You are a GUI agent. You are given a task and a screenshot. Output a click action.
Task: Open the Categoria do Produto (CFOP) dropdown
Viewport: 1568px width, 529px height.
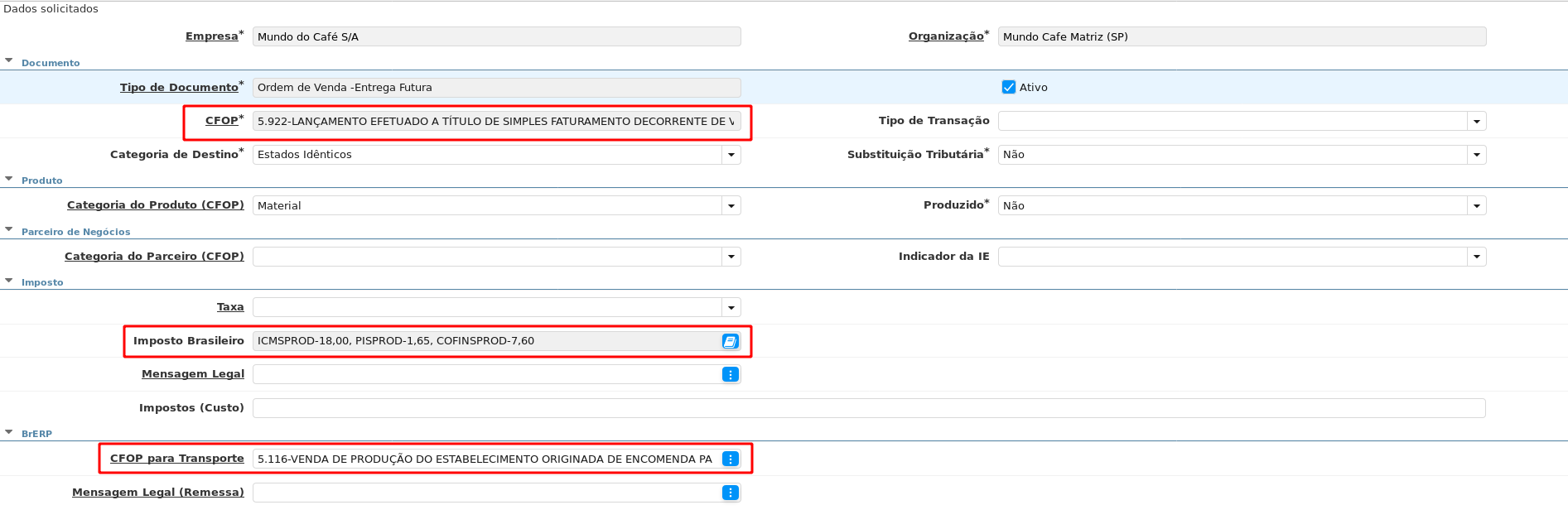pos(731,206)
